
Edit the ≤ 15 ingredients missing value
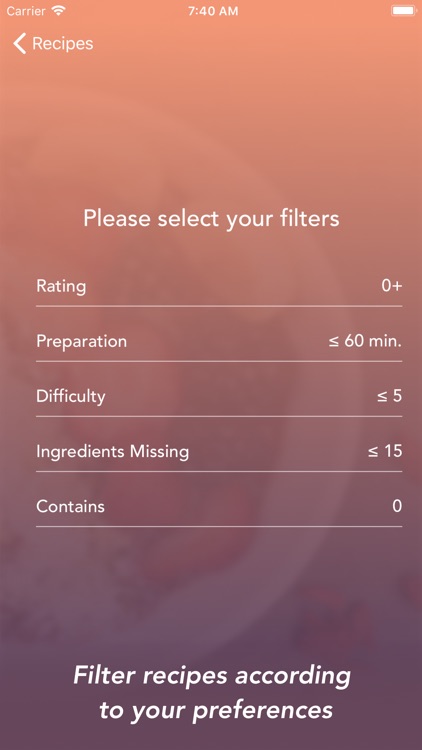[x=385, y=451]
